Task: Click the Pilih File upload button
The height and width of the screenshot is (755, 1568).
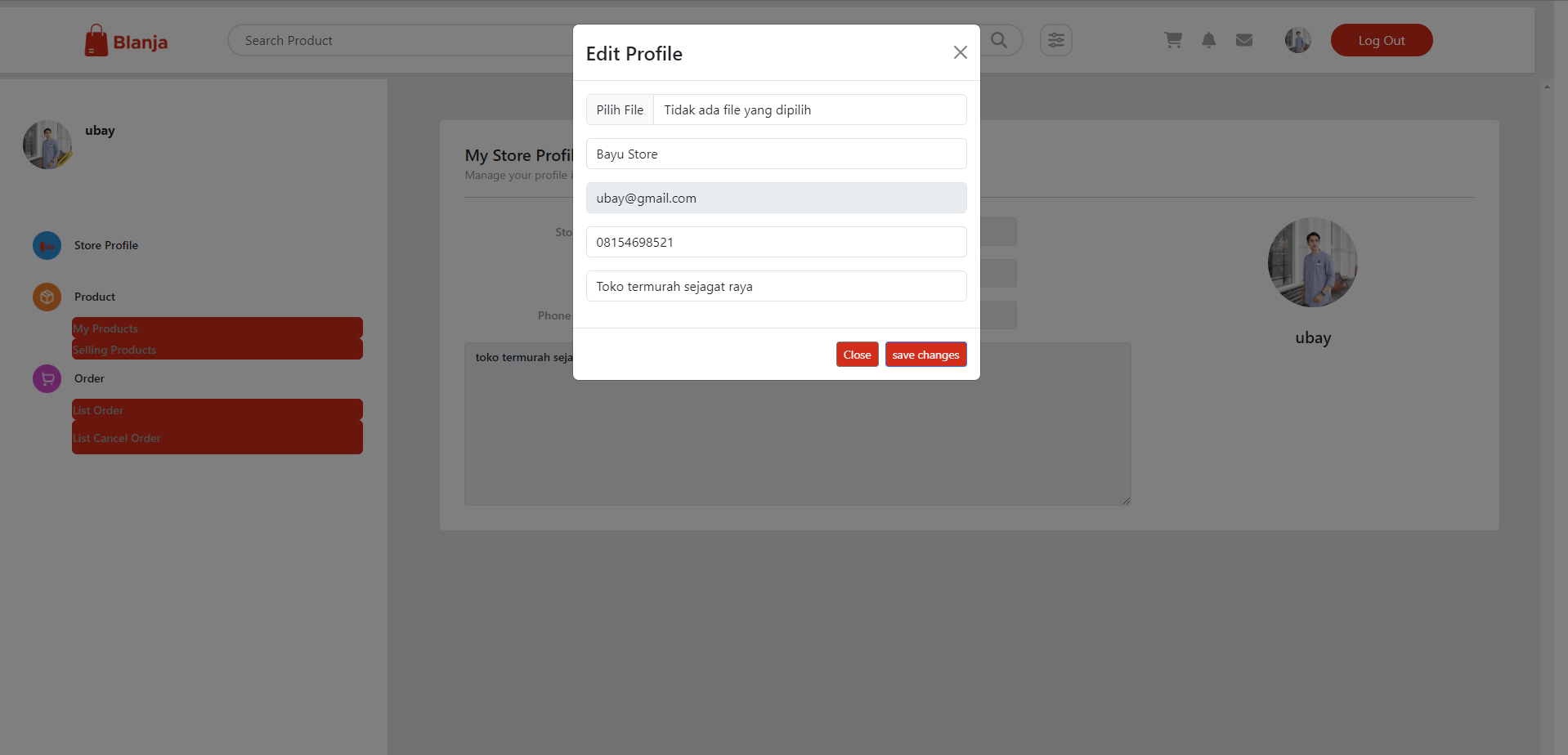Action: [619, 109]
